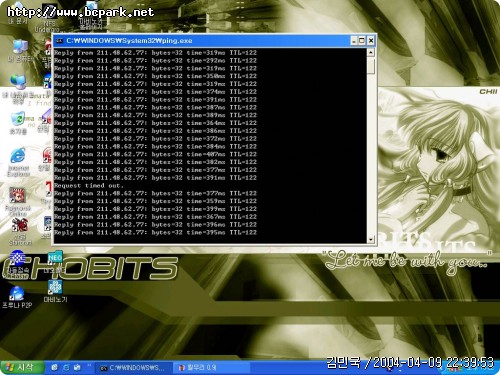Maximize the ping.exe console window
Screen dimensions: 500x375
362,41
